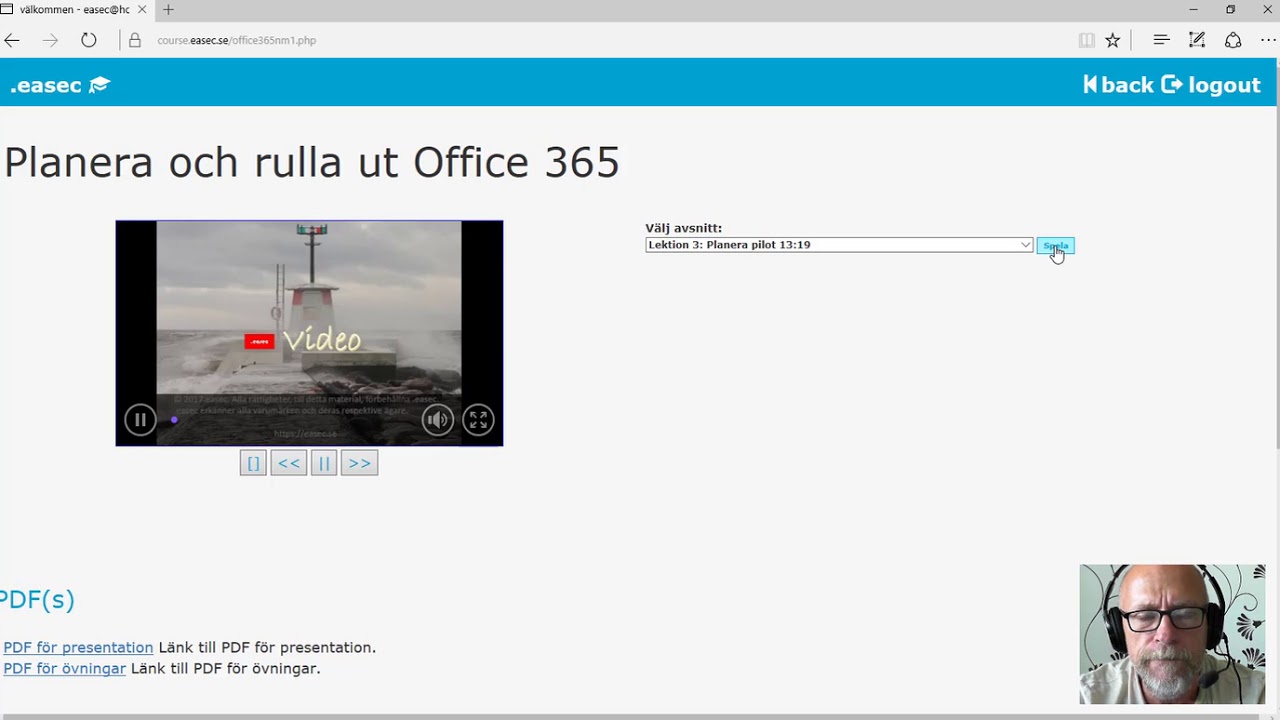The image size is (1280, 720).
Task: Open a new browser tab
Action: (x=167, y=10)
